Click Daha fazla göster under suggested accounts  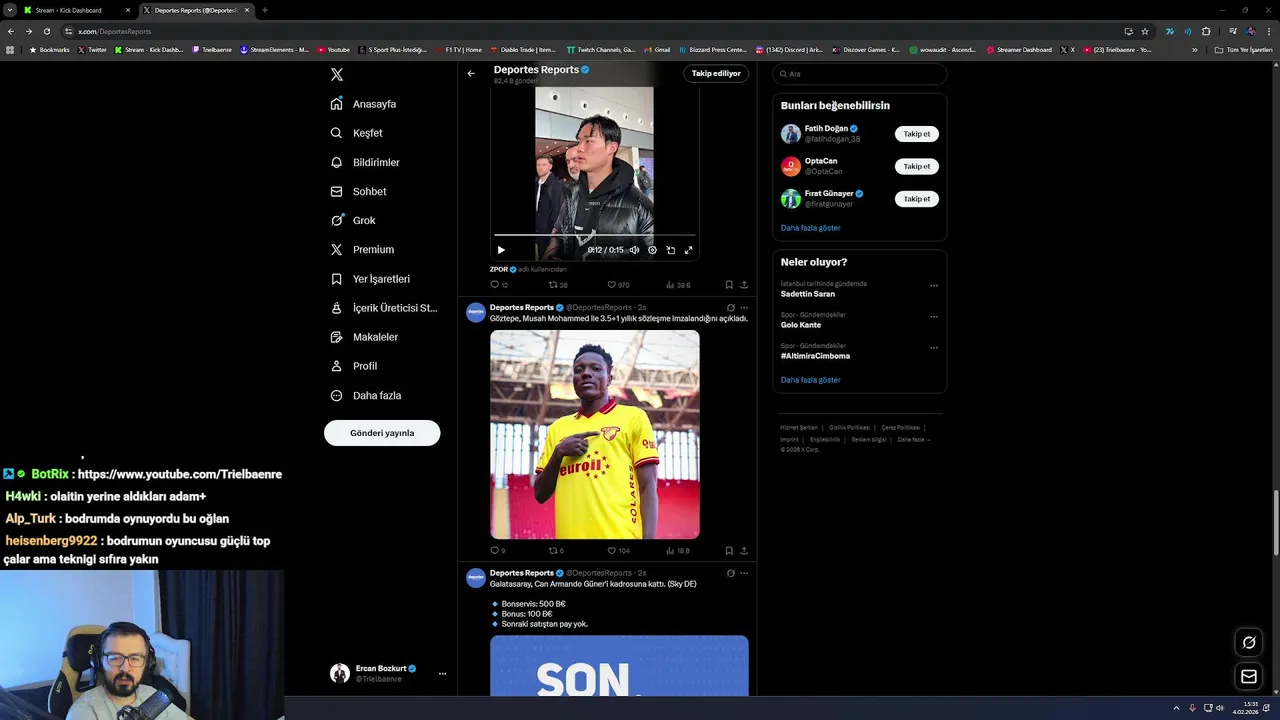click(810, 228)
